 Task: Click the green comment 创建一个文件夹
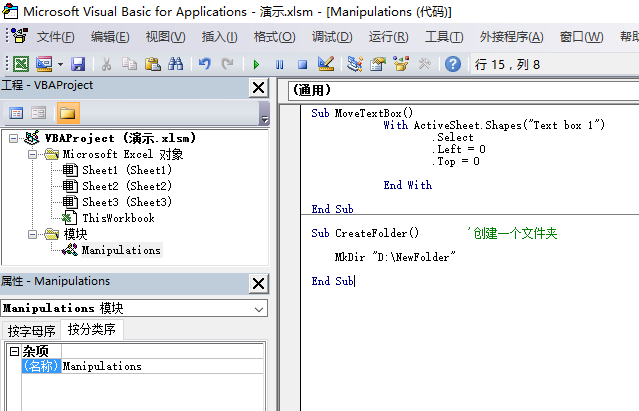[x=512, y=233]
